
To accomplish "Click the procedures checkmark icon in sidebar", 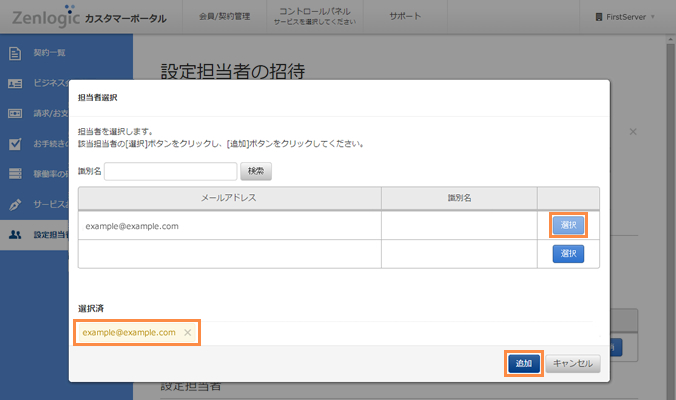I will point(15,143).
